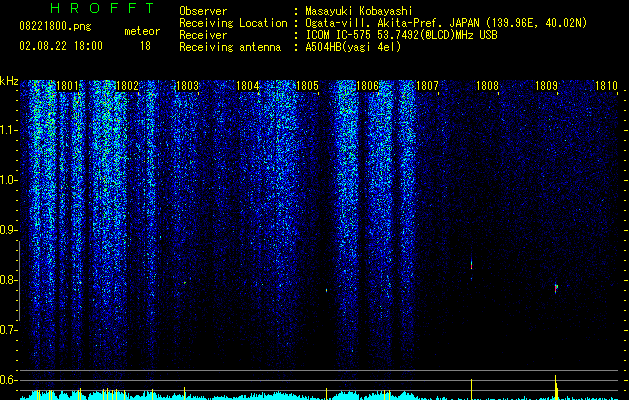Click the Observer label
The width and height of the screenshot is (629, 400).
[x=203, y=11]
